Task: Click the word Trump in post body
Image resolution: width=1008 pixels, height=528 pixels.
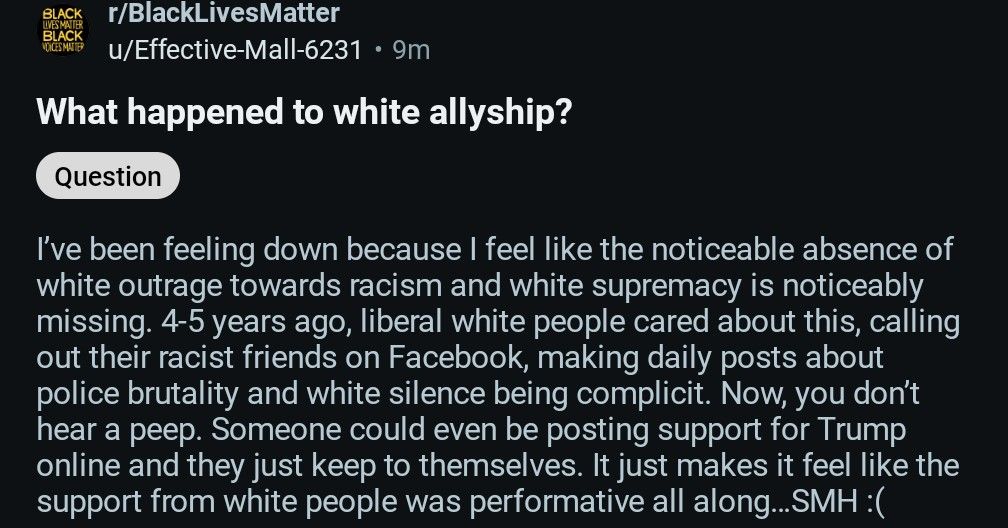Action: 861,430
